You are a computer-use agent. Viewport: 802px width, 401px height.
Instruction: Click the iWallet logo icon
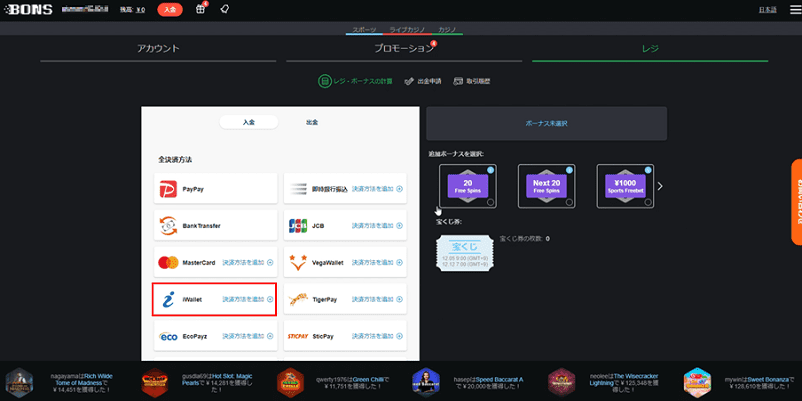click(168, 299)
